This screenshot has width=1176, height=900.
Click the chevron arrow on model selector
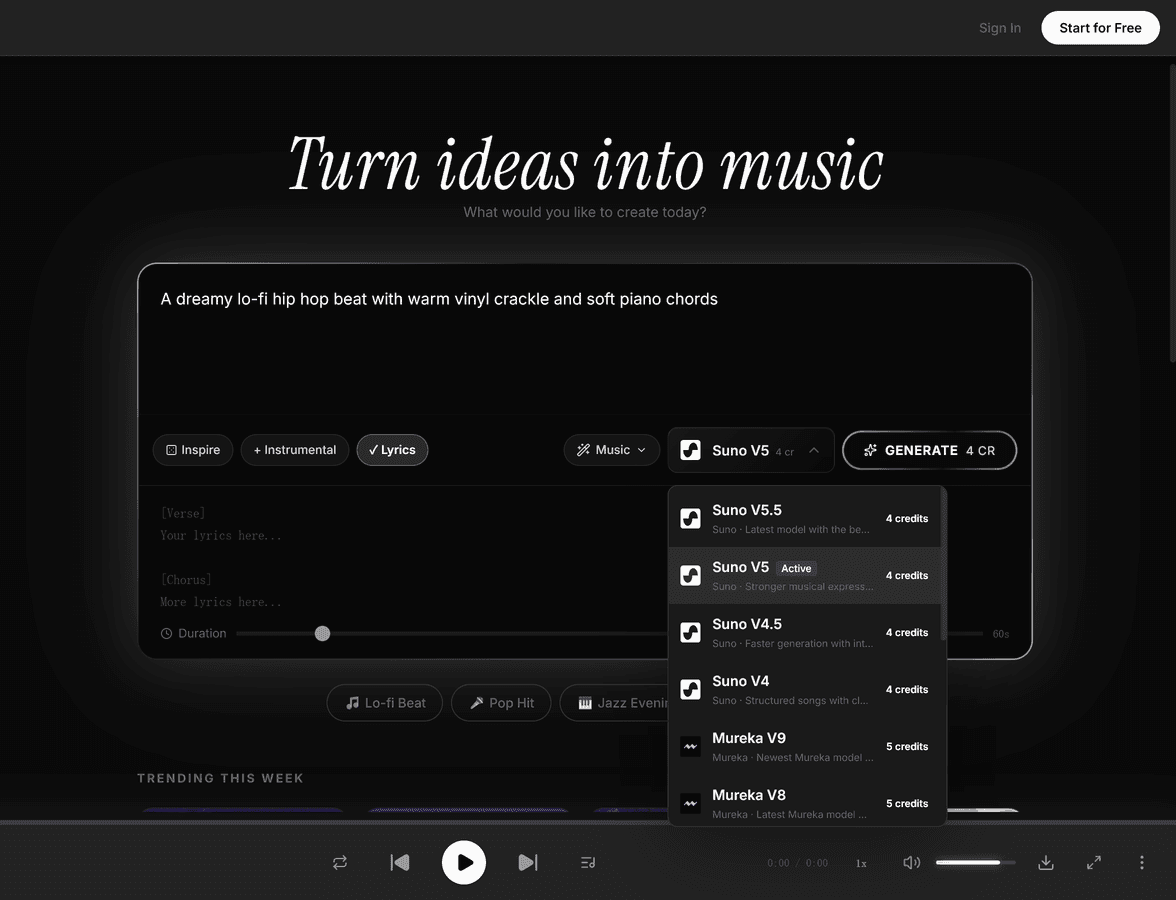[x=814, y=450]
